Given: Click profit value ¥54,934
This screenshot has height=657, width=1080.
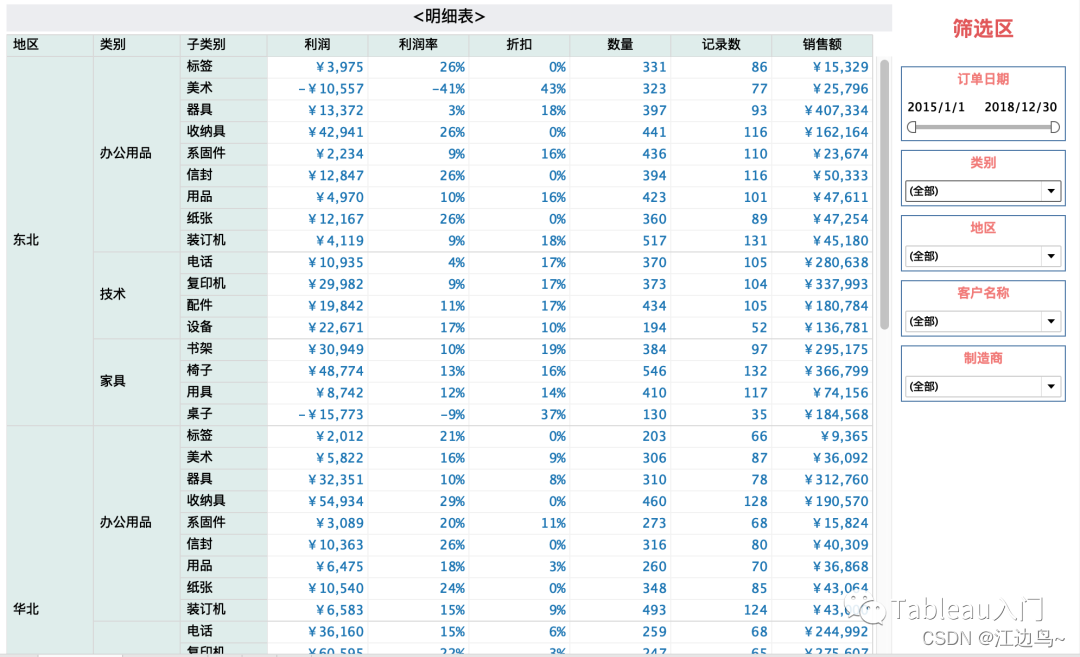Looking at the screenshot, I should (x=335, y=501).
